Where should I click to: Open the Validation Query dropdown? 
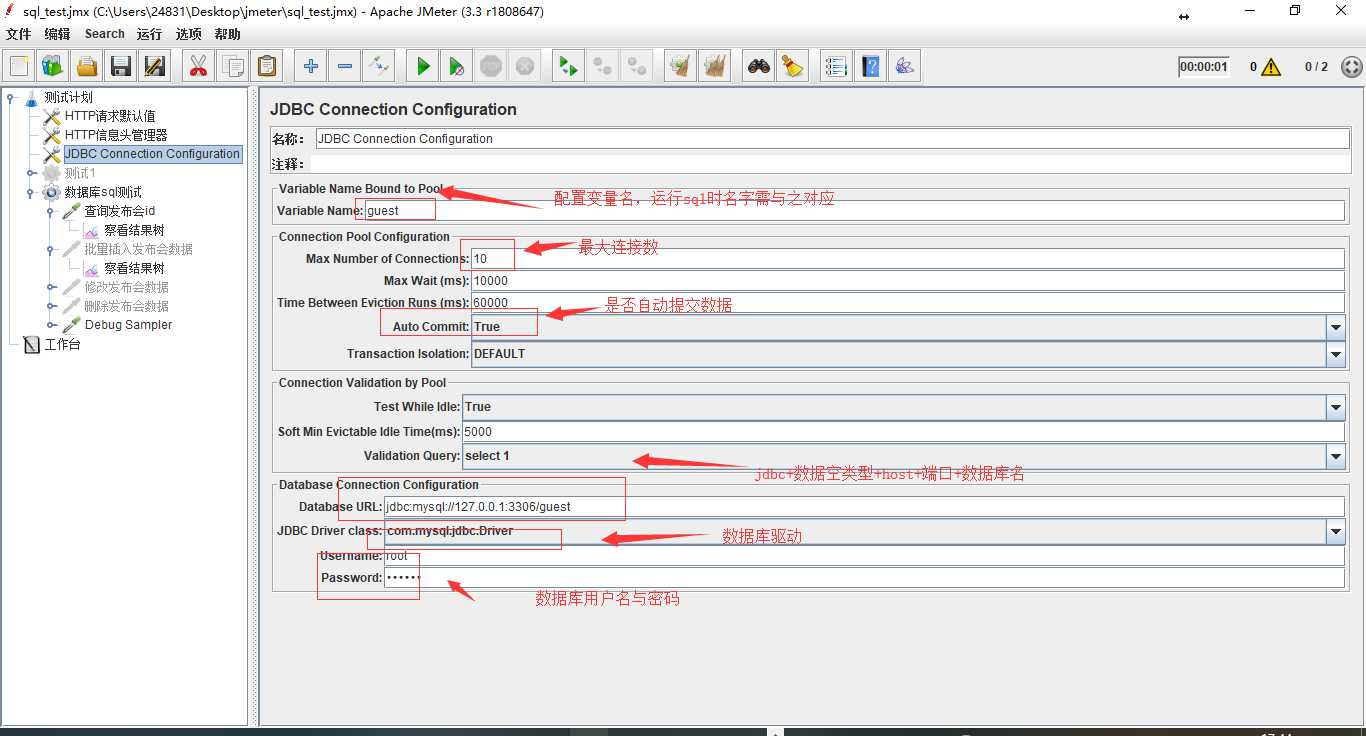tap(1336, 456)
